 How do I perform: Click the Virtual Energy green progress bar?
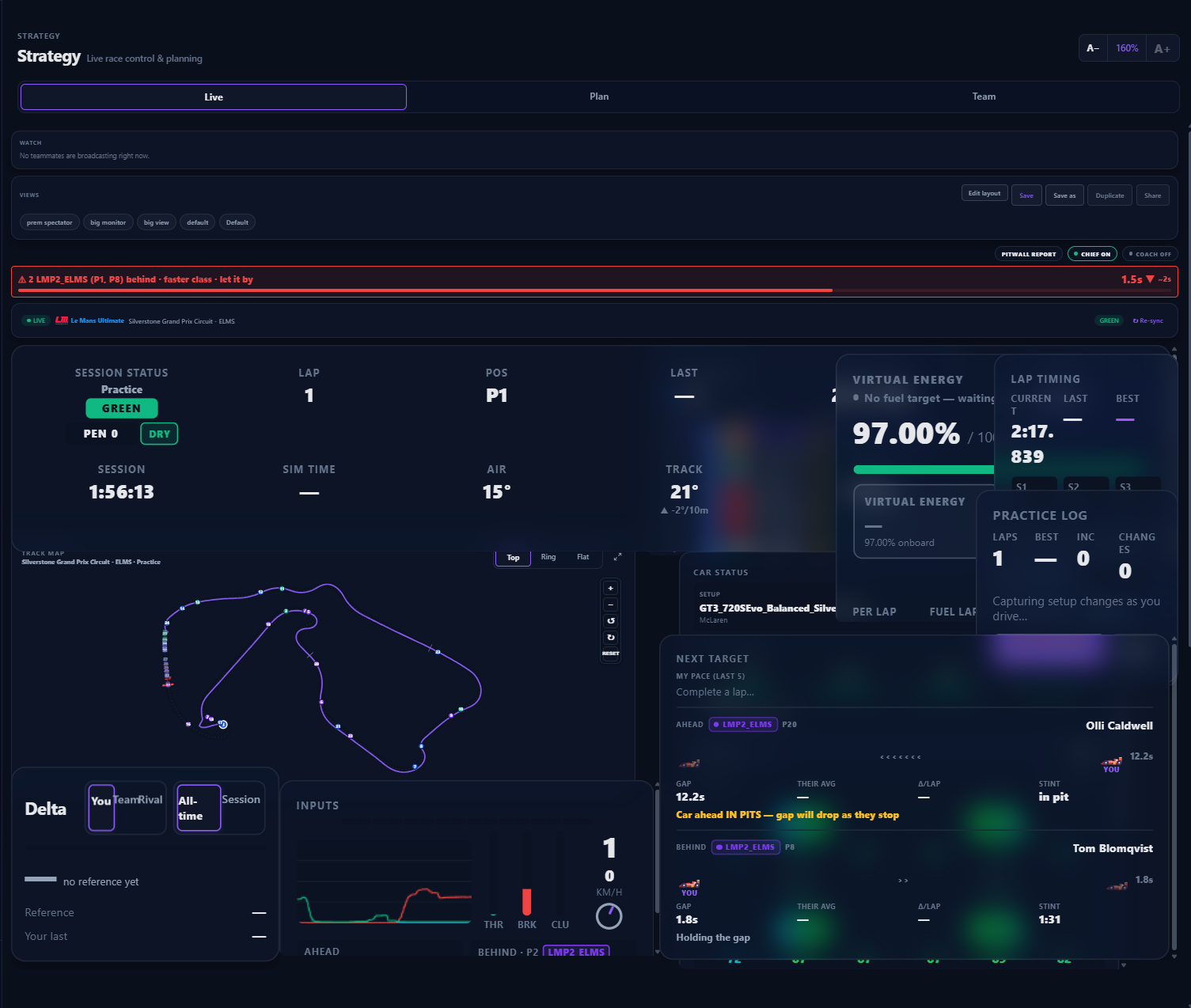pyautogui.click(x=924, y=469)
